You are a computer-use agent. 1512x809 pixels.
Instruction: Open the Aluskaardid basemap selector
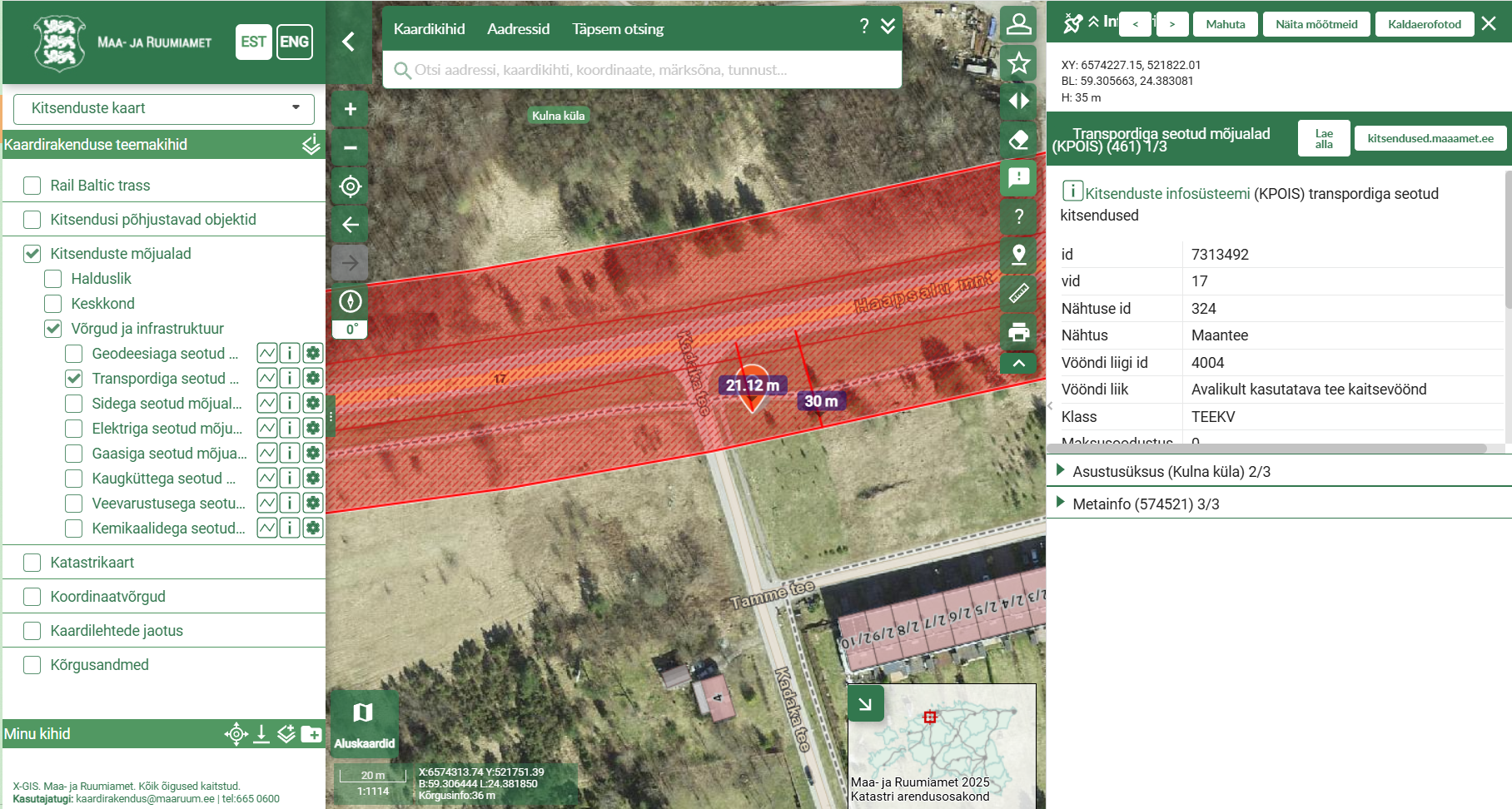click(364, 722)
